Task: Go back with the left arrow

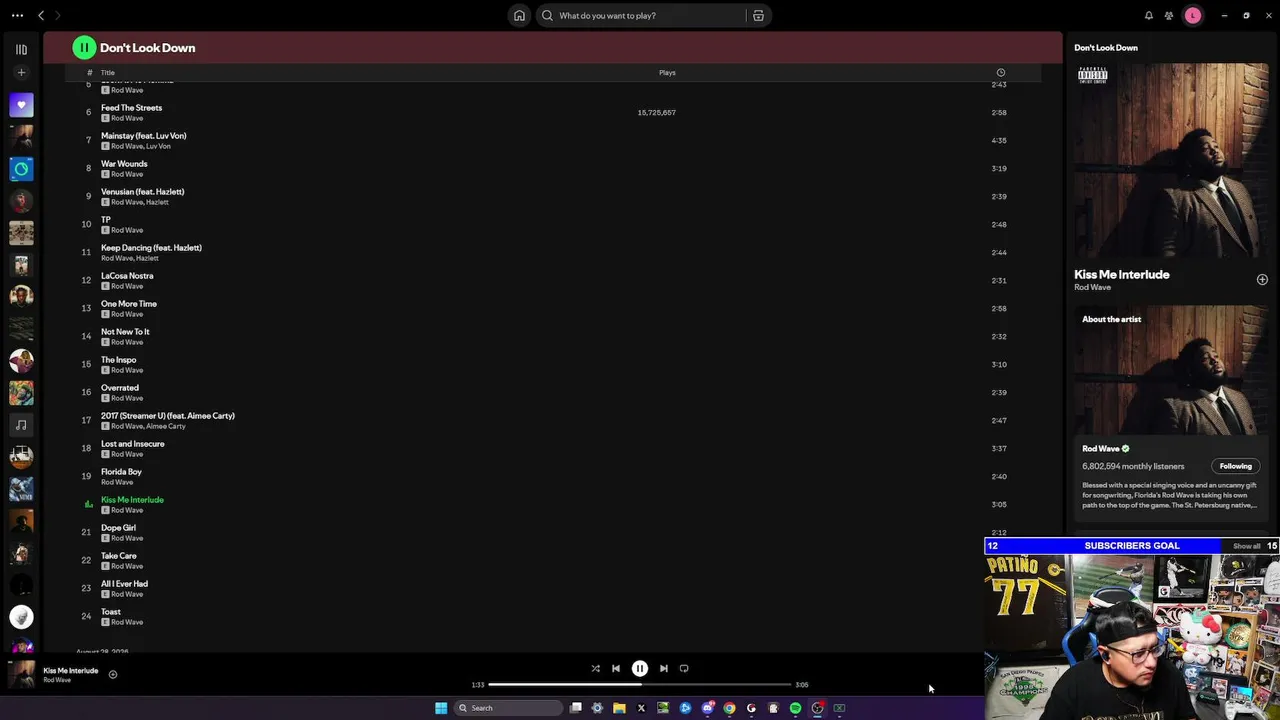Action: [x=41, y=15]
